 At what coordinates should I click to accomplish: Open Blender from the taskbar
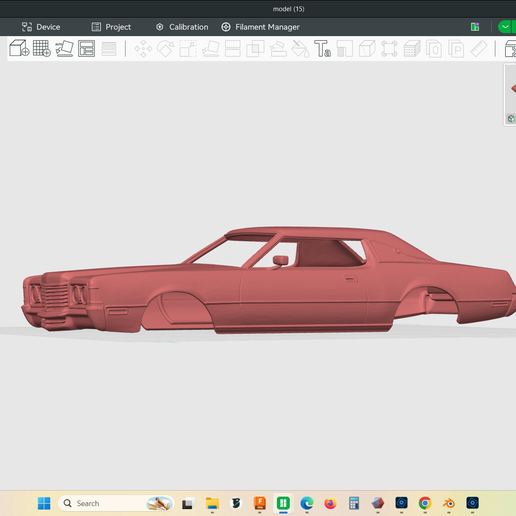pos(449,503)
